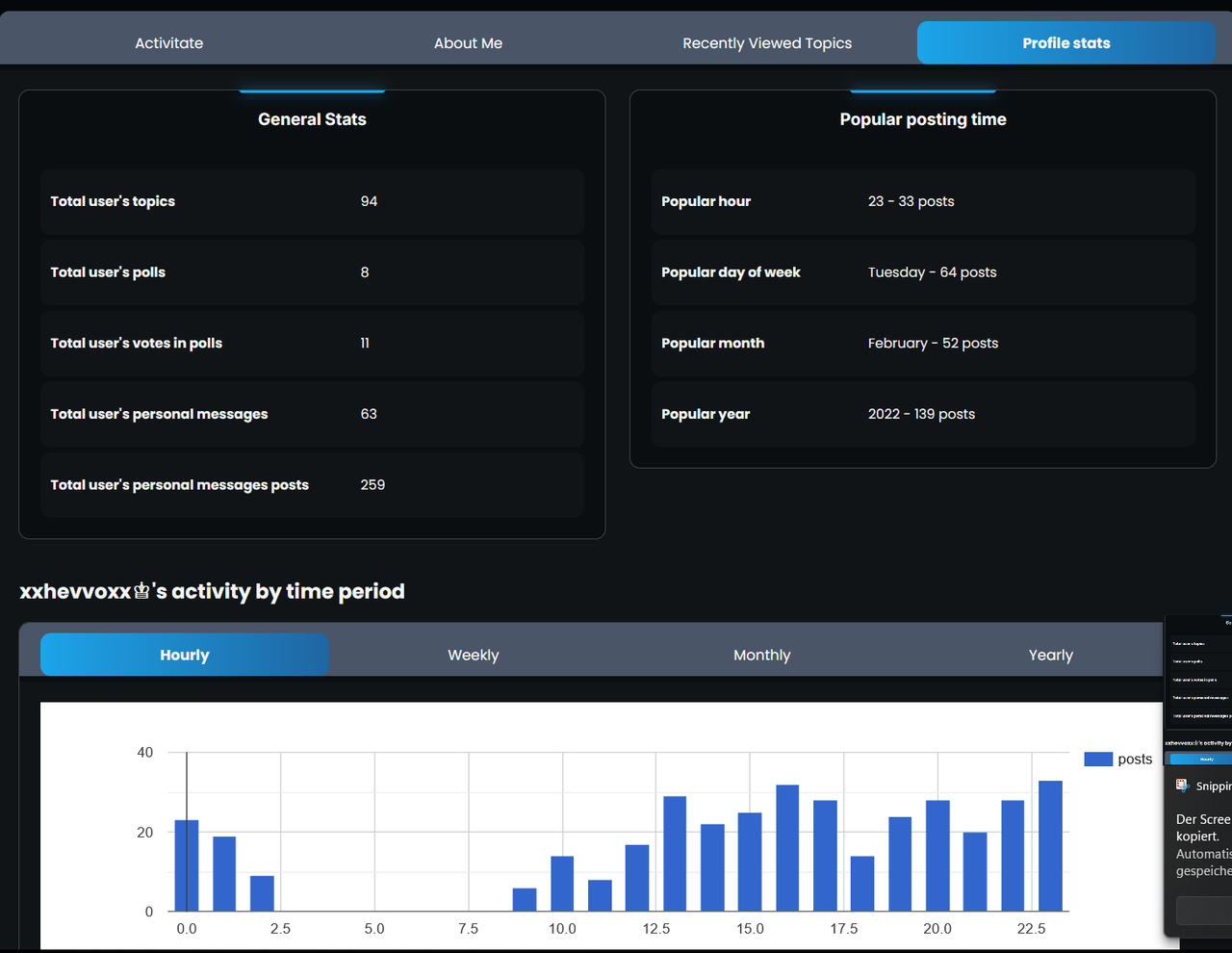The height and width of the screenshot is (953, 1232).
Task: Click the posts legend color swatch
Action: tap(1098, 760)
